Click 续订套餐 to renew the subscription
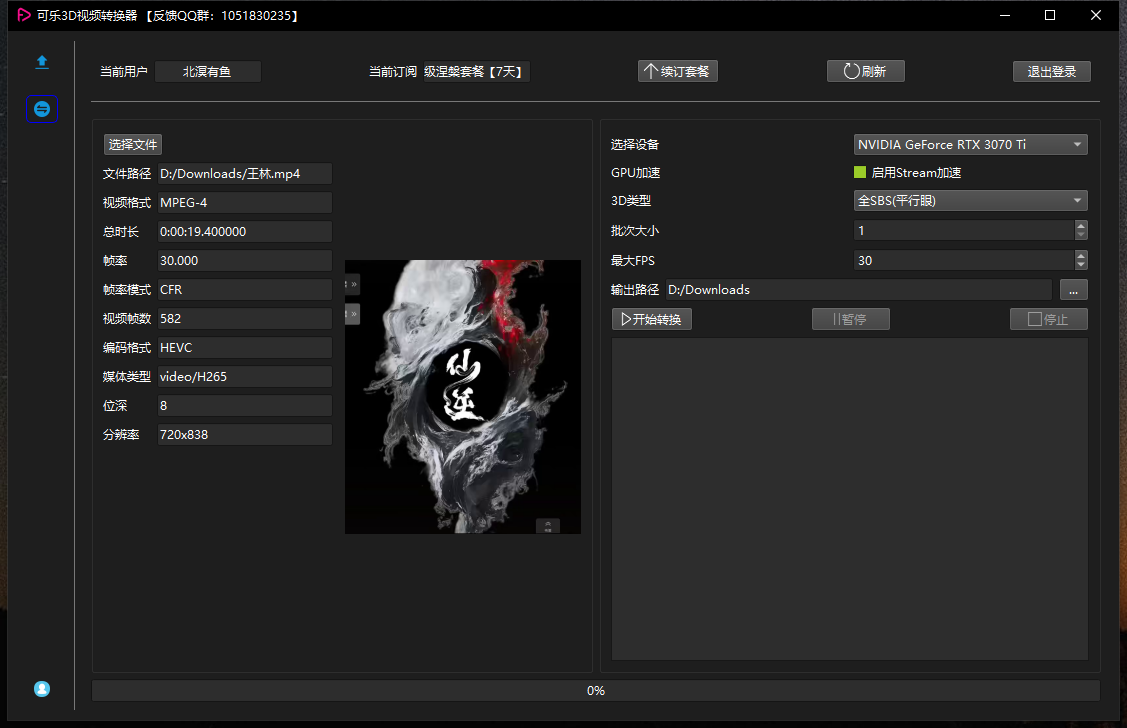The width and height of the screenshot is (1127, 728). tap(678, 71)
